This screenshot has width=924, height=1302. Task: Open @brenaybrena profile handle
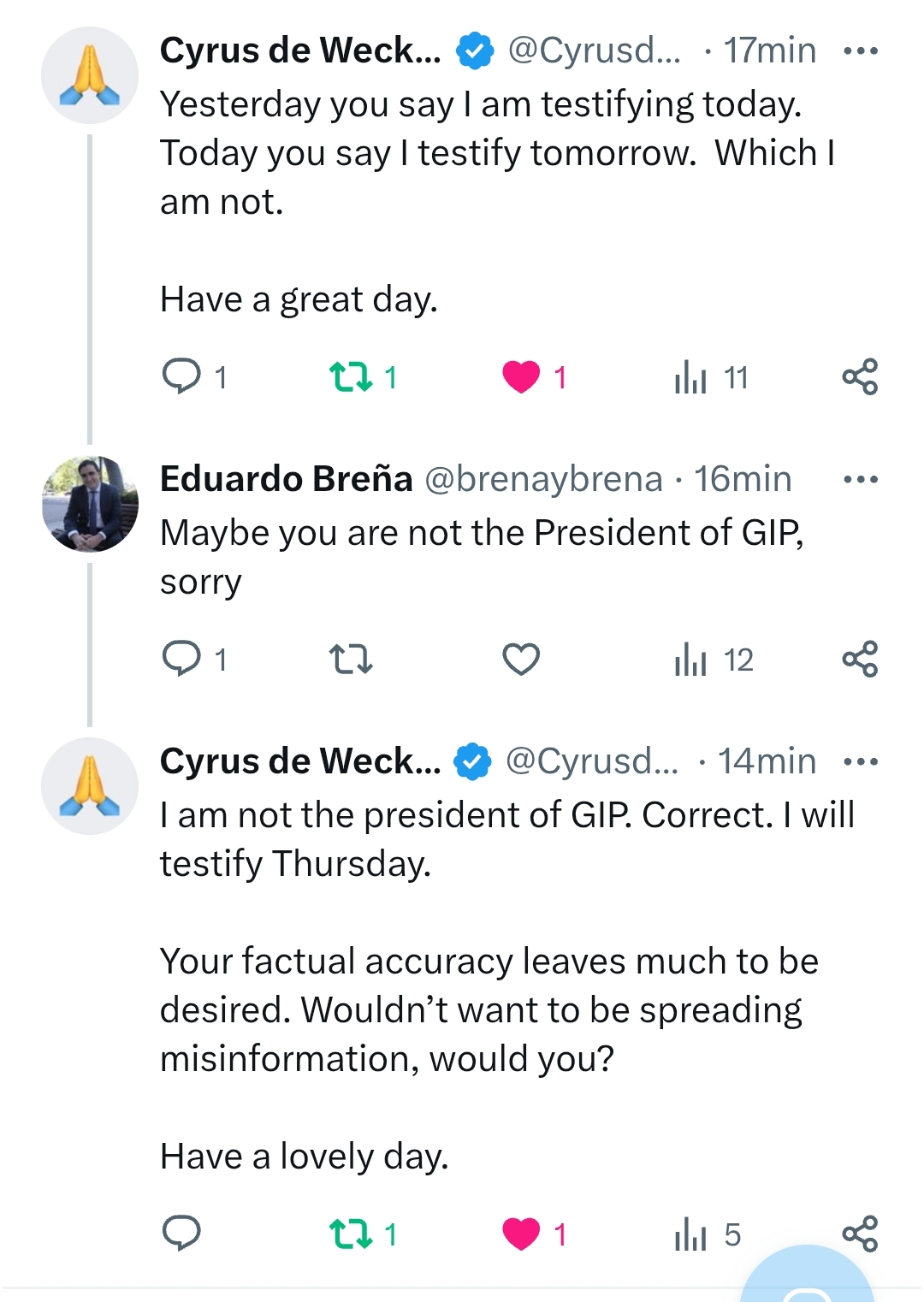[x=543, y=479]
